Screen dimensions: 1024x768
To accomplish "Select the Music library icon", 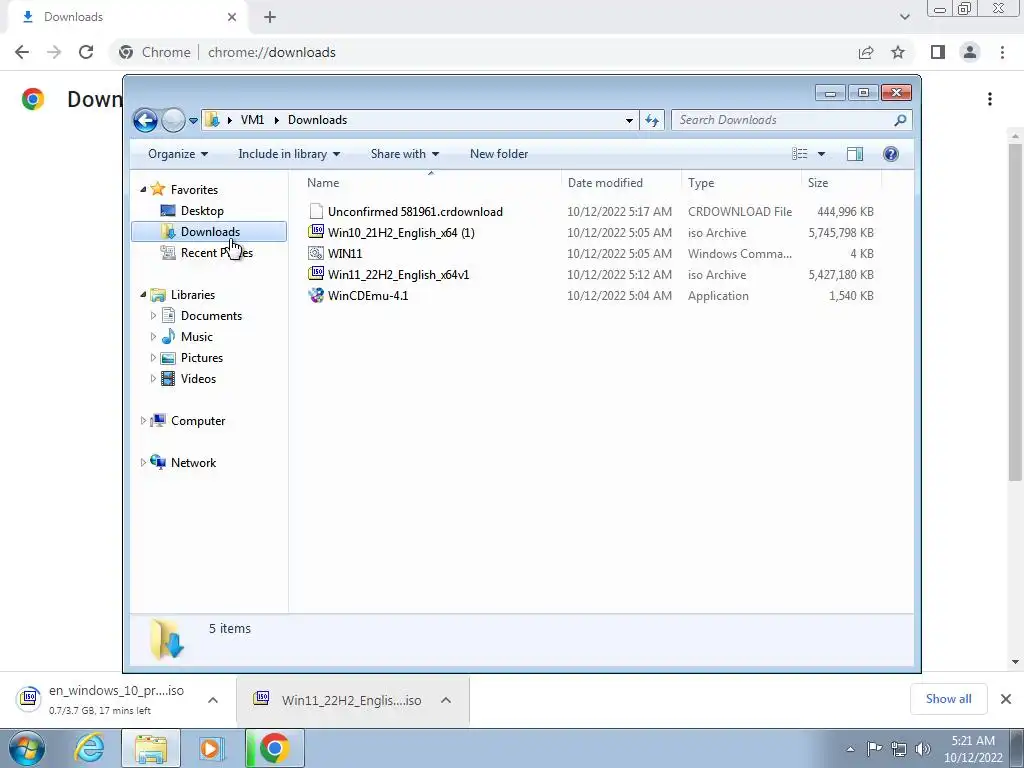I will [x=168, y=336].
